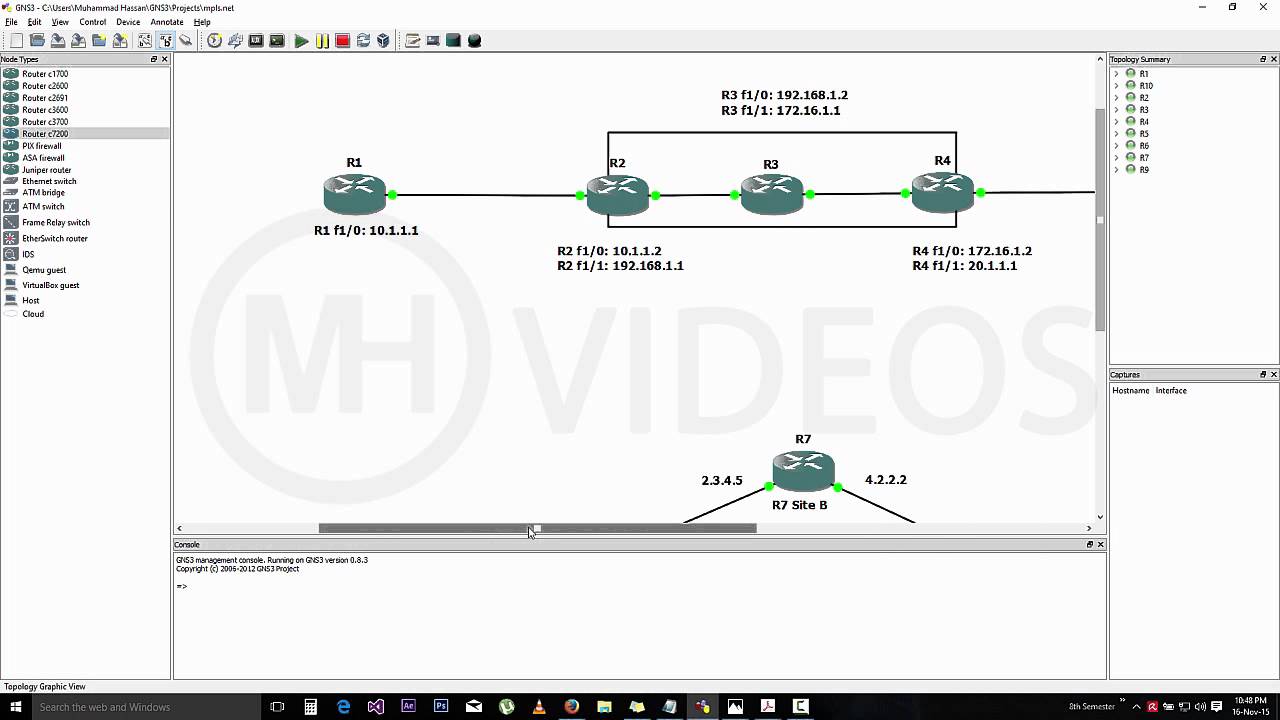Expand R4 in Topology Summary
Viewport: 1280px width, 720px height.
(x=1116, y=122)
